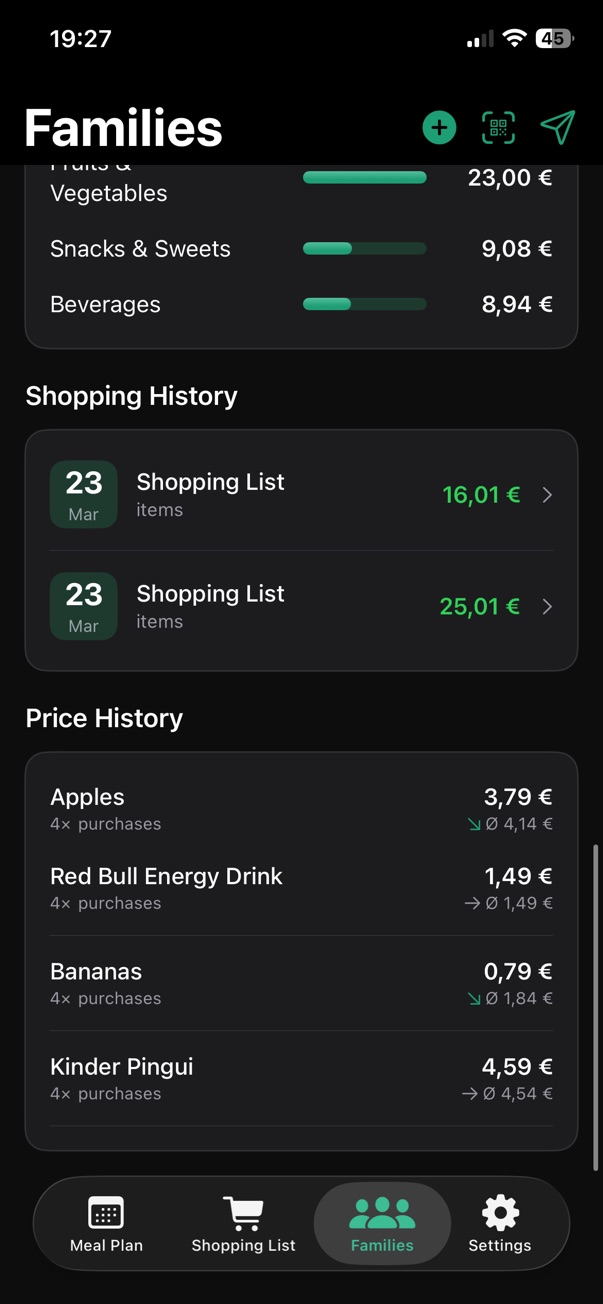
Task: Tap the battery indicator in status bar
Action: (x=554, y=39)
